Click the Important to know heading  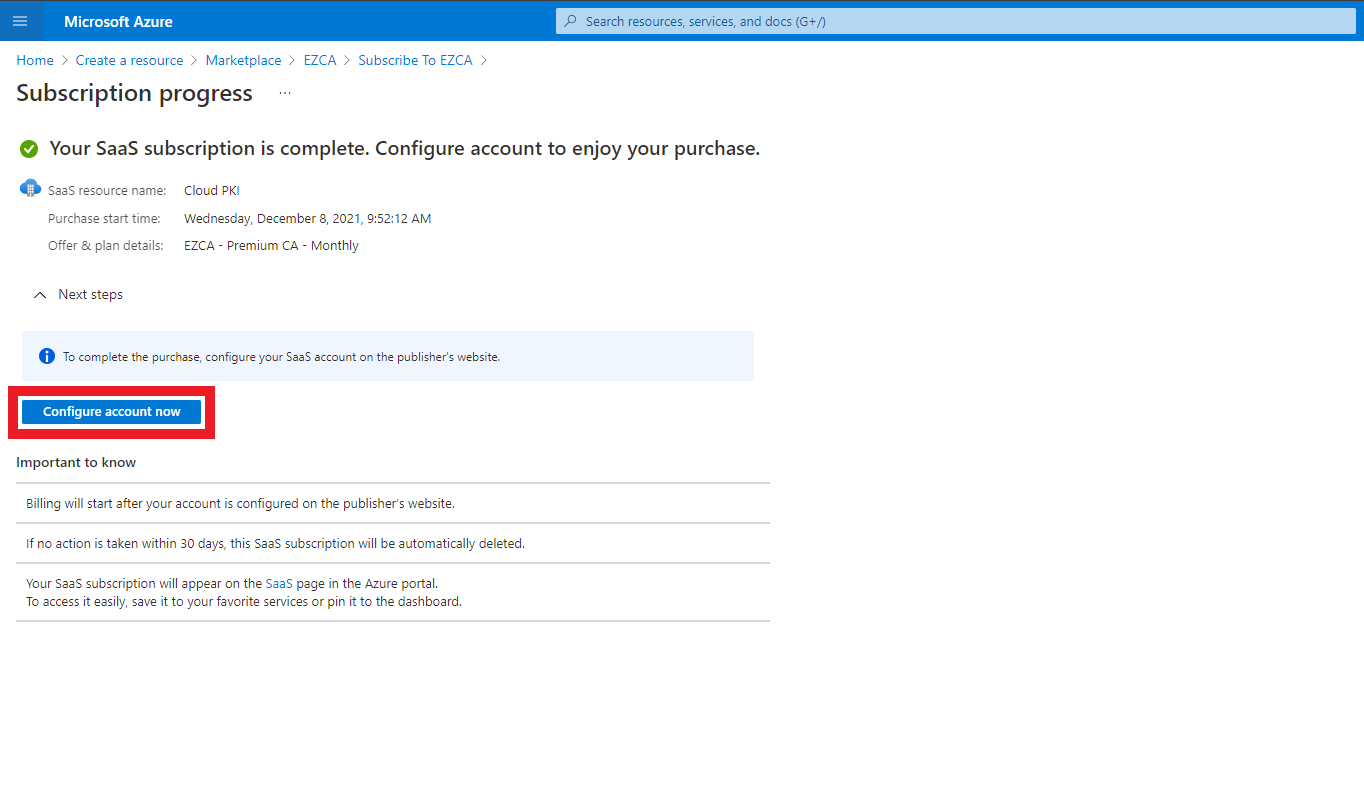76,462
